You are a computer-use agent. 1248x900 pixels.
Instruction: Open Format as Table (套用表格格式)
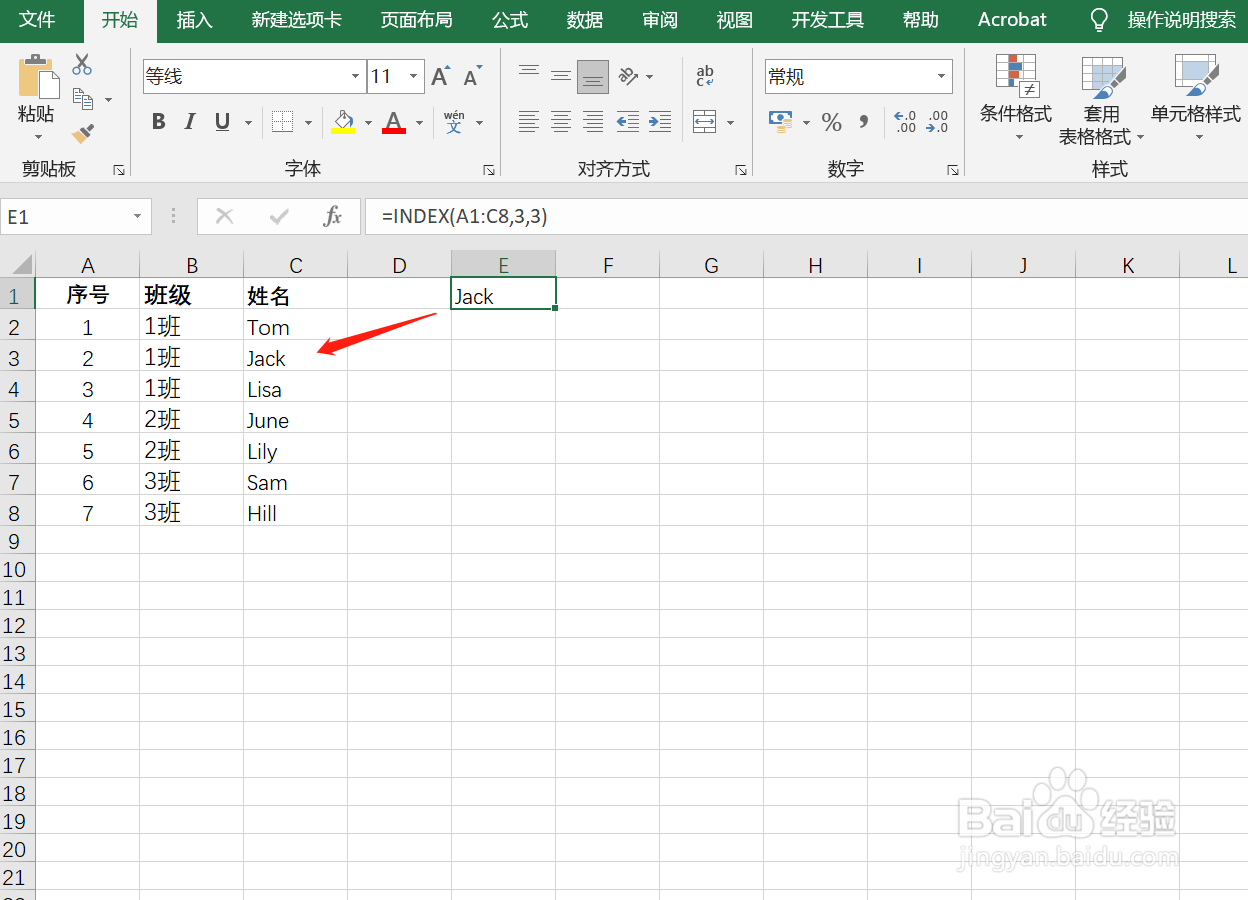point(1102,100)
